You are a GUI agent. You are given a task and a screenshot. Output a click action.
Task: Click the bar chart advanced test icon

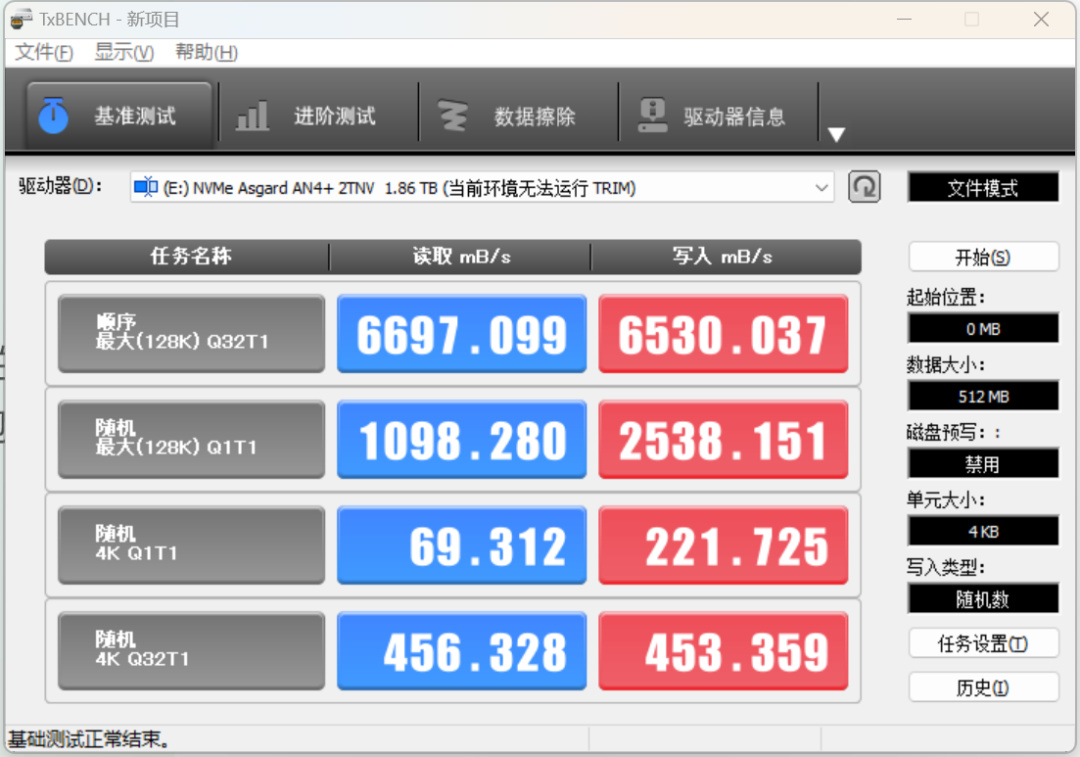click(252, 116)
